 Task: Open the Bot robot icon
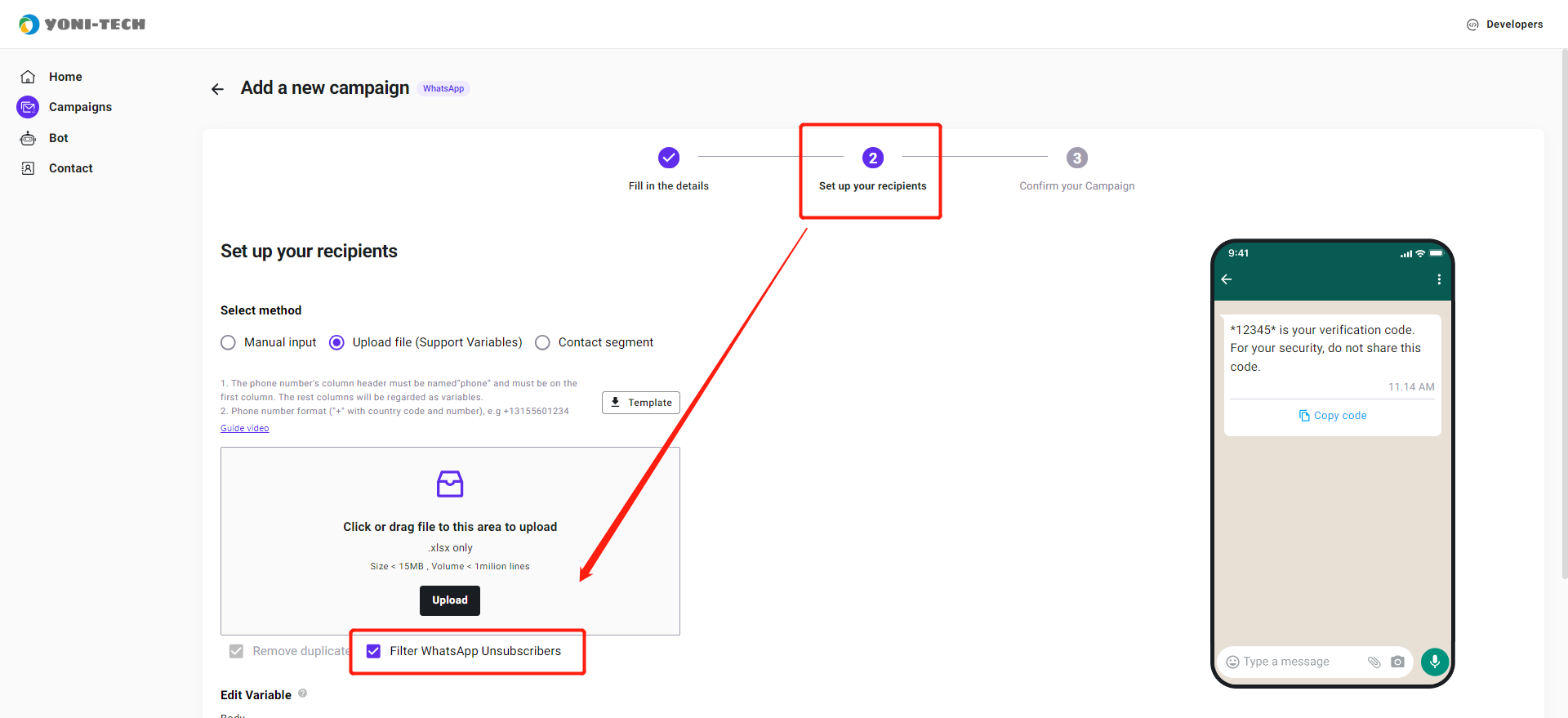click(x=28, y=138)
